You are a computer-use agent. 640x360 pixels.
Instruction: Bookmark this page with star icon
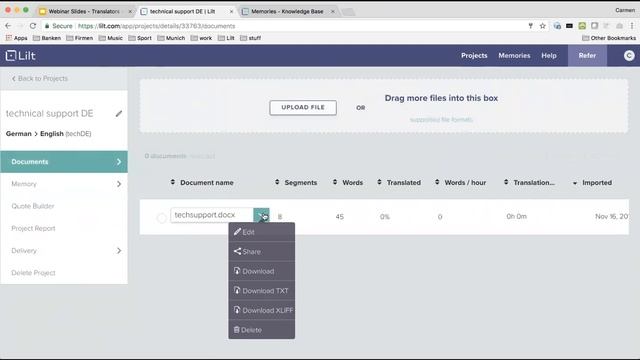point(542,26)
